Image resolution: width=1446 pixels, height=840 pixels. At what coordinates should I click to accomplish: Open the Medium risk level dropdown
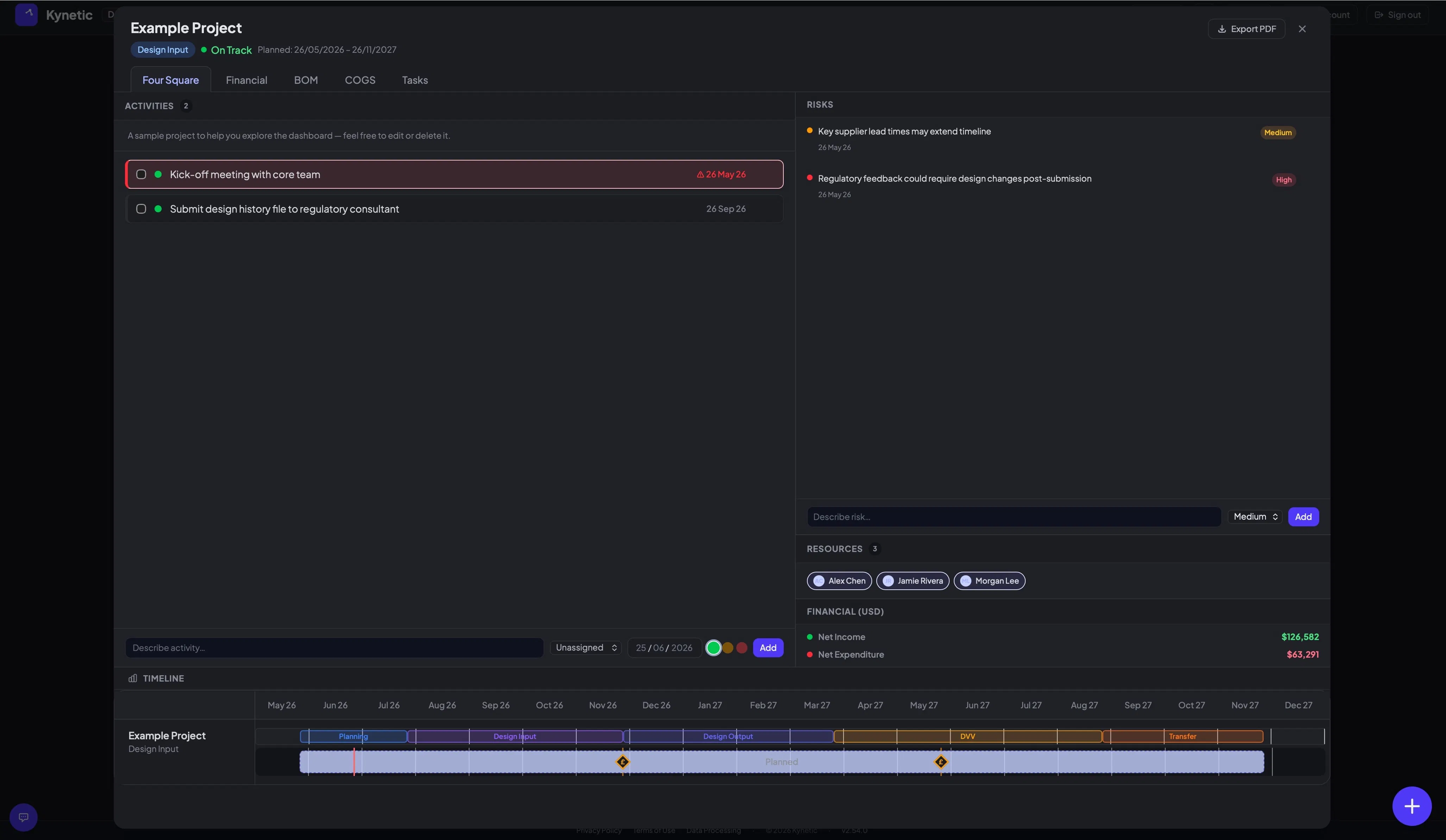(x=1255, y=517)
